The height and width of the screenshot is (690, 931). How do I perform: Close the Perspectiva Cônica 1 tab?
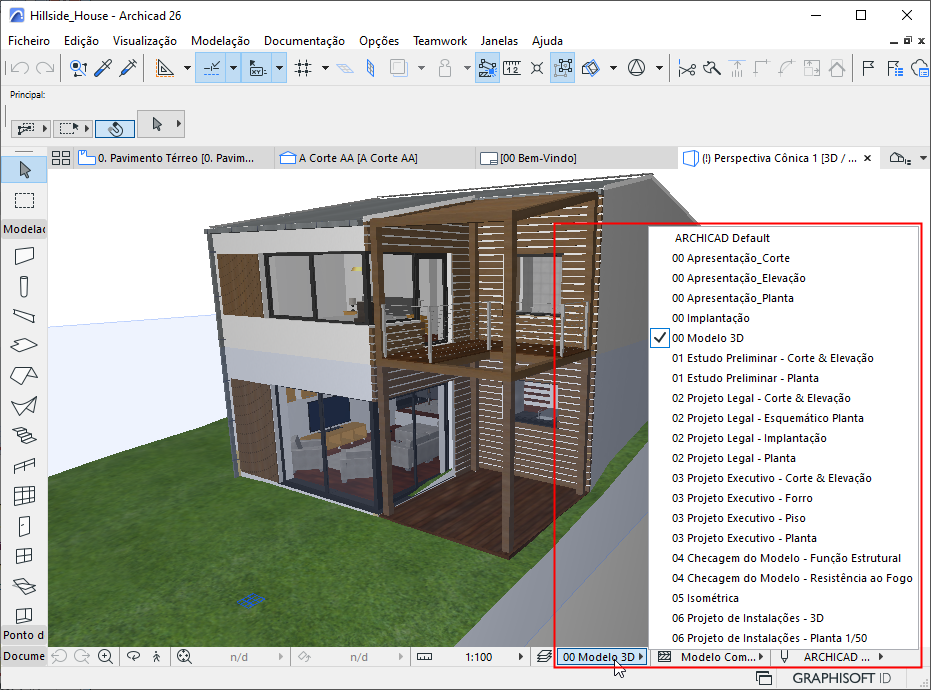867,158
